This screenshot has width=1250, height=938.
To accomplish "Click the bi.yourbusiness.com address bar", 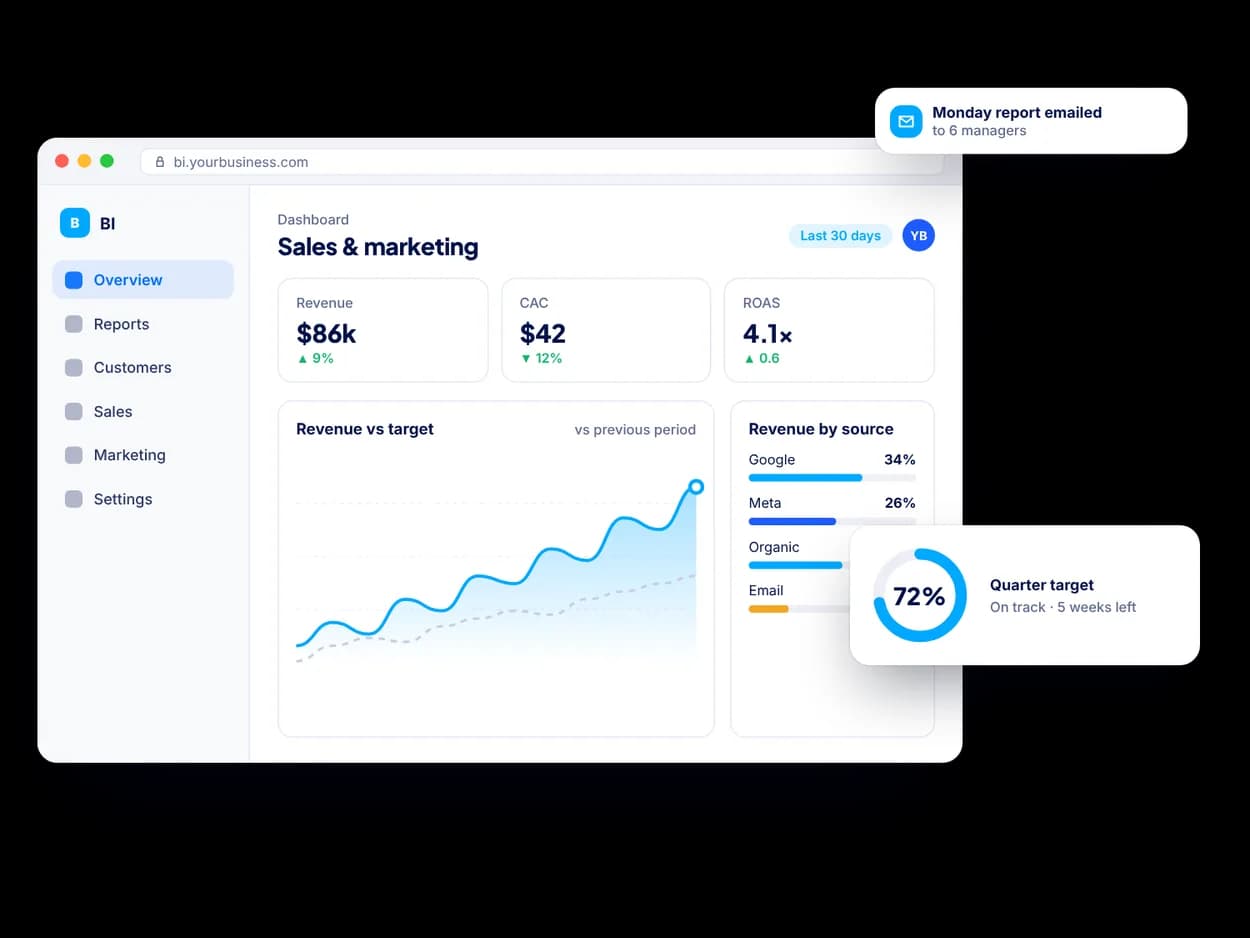I will pyautogui.click(x=541, y=162).
